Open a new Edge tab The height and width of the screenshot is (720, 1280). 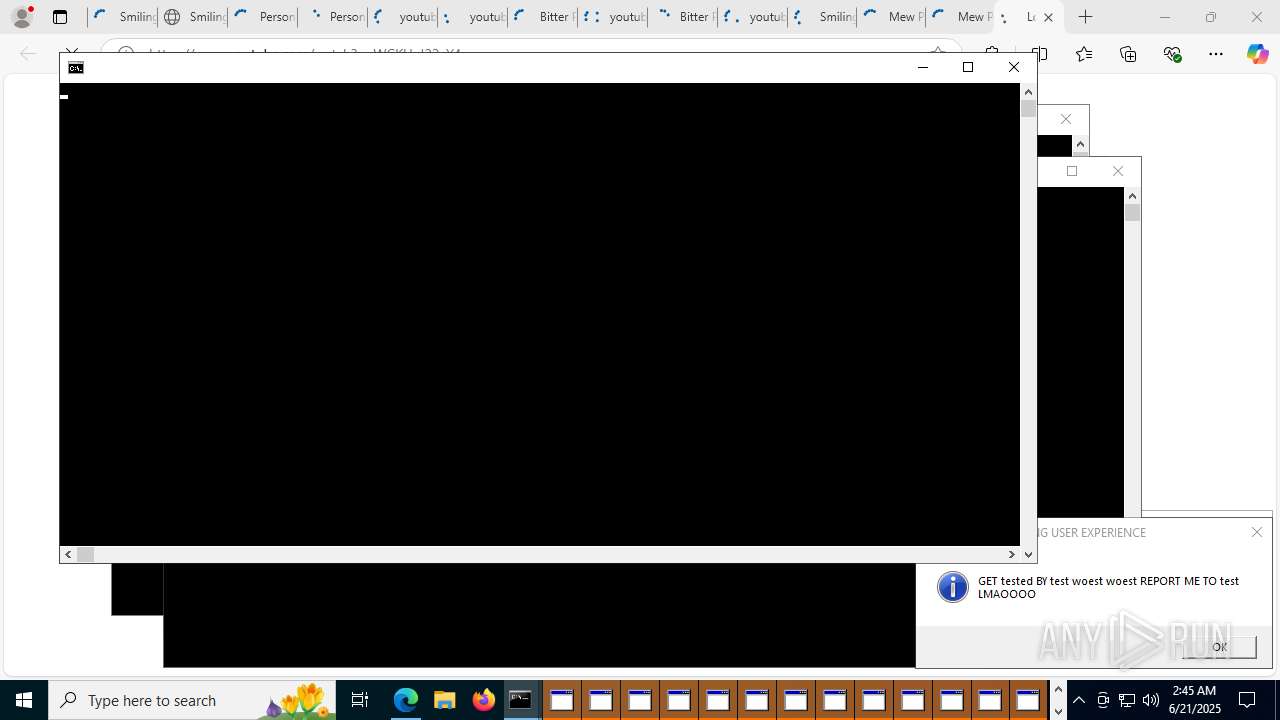click(1086, 17)
